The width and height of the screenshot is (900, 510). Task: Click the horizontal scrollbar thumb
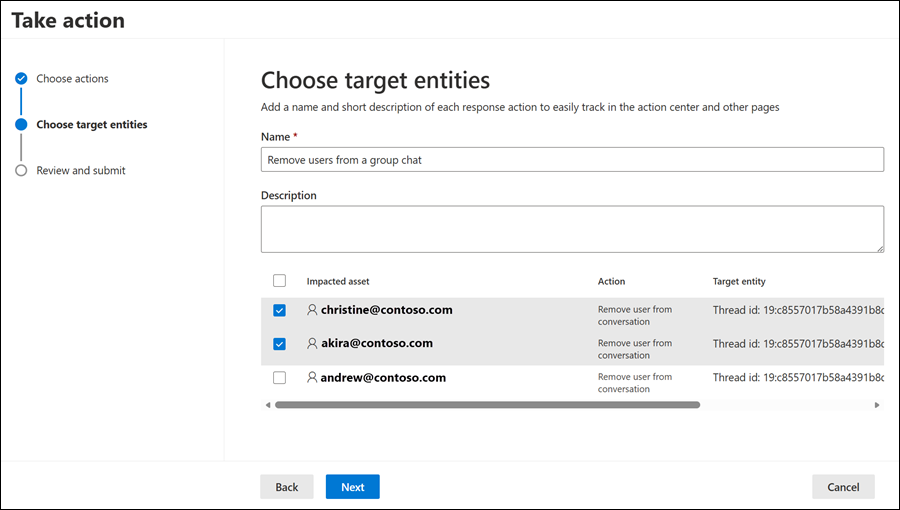(487, 405)
